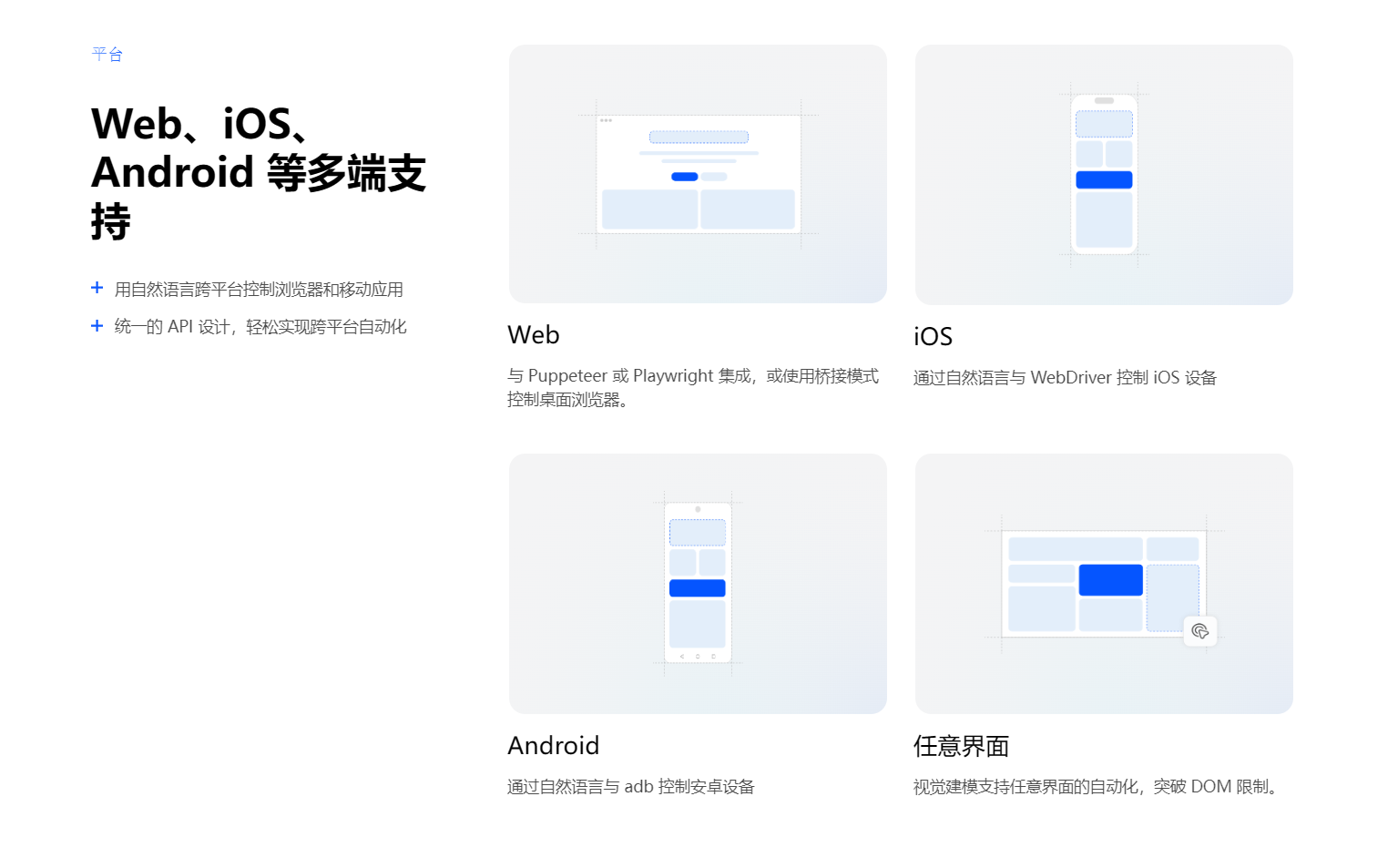Image resolution: width=1398 pixels, height=868 pixels.
Task: Click the blue block in the 任意界面 mockup
Action: pyautogui.click(x=1111, y=580)
